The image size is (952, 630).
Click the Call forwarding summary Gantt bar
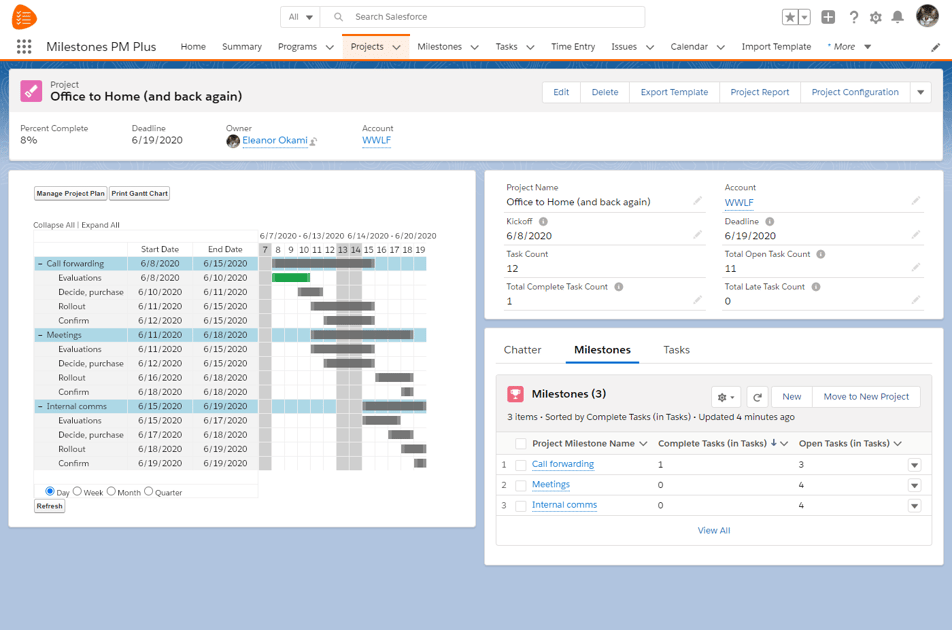click(323, 263)
